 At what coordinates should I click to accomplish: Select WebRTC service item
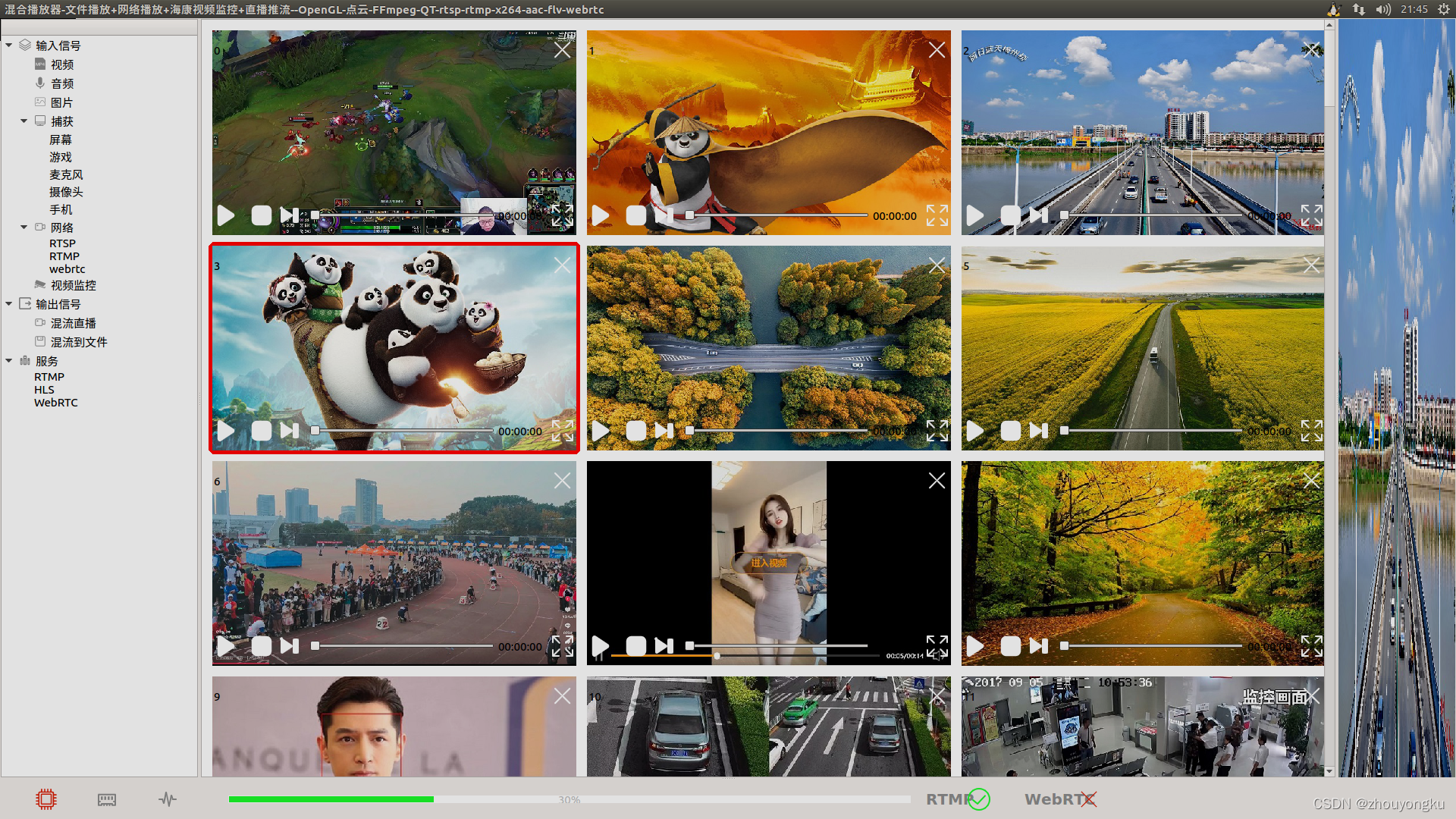[x=56, y=403]
